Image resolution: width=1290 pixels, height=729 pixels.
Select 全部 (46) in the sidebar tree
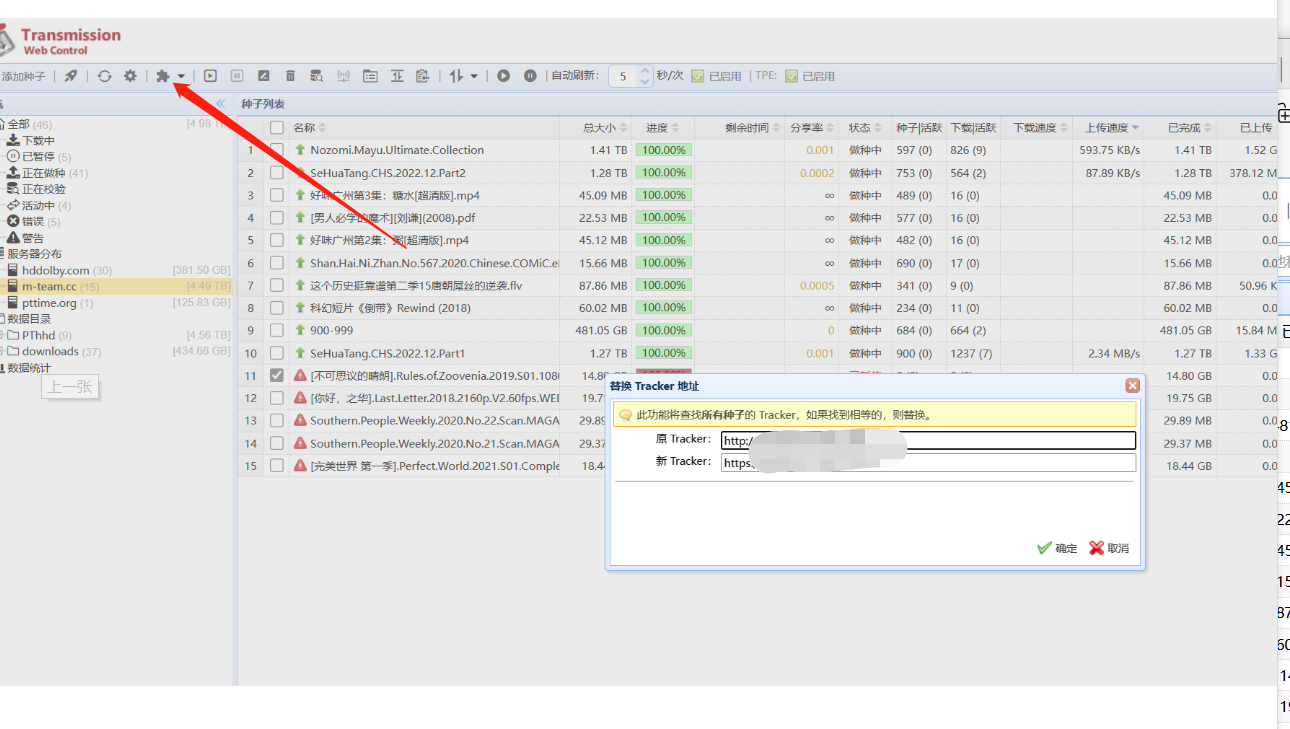(x=29, y=124)
